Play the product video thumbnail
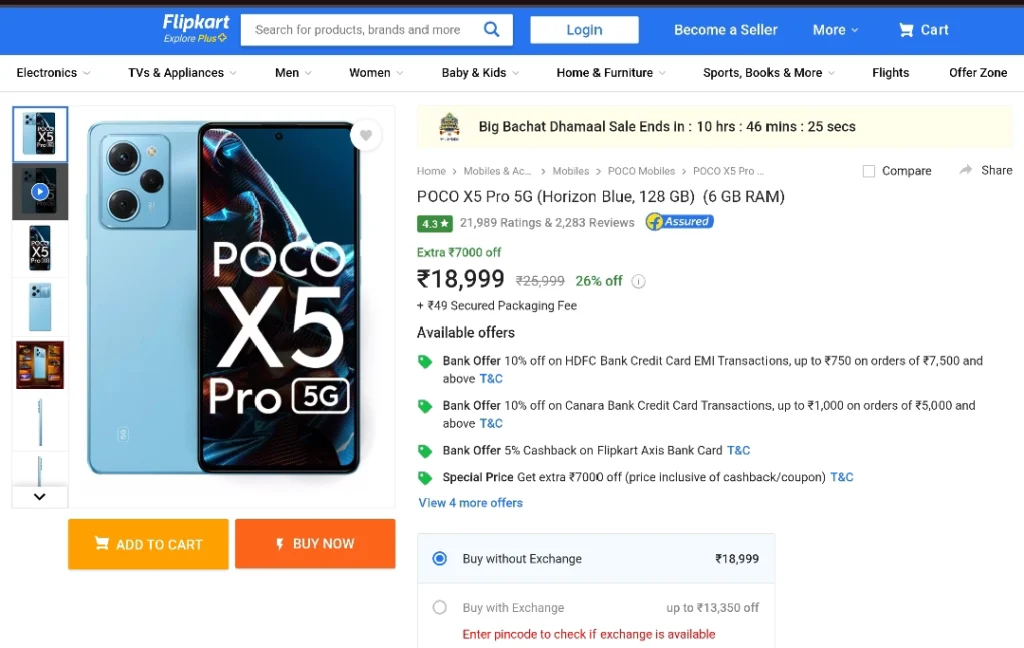Viewport: 1024px width, 648px height. pos(40,191)
